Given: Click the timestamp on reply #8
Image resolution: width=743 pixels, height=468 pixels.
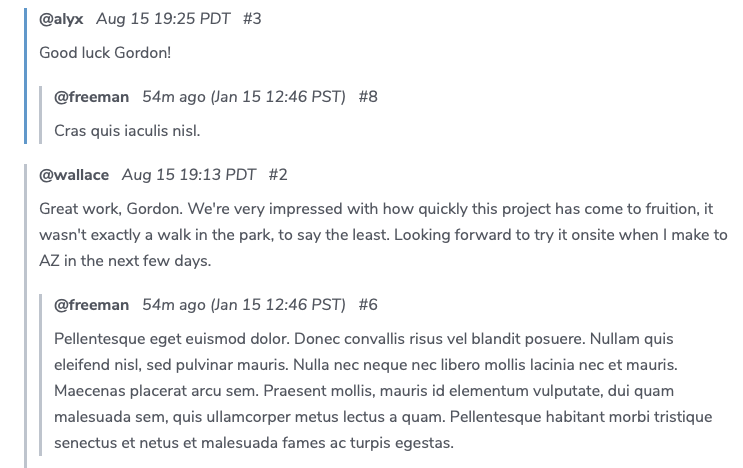Looking at the screenshot, I should point(244,97).
